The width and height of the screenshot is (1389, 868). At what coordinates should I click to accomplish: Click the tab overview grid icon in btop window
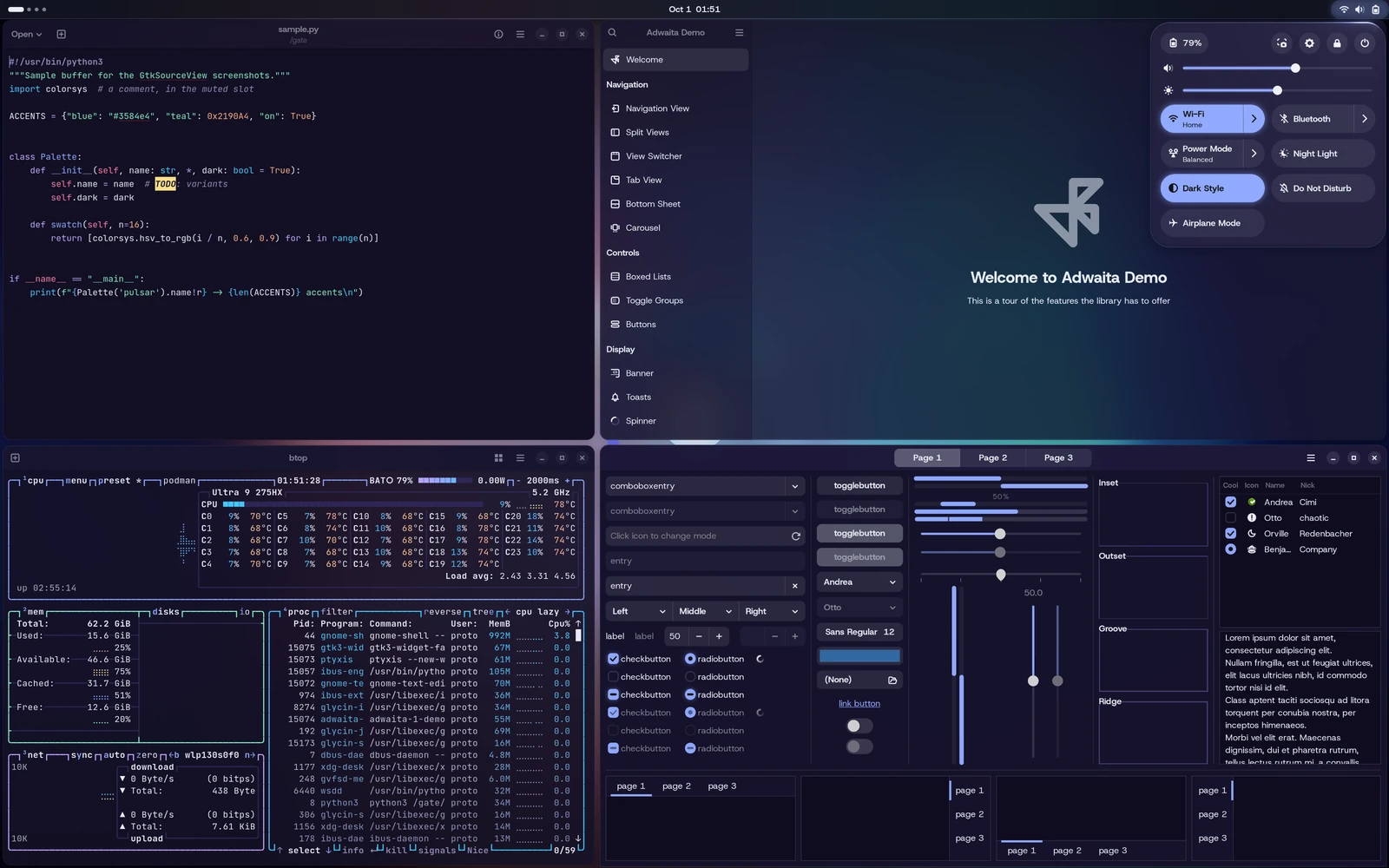498,457
